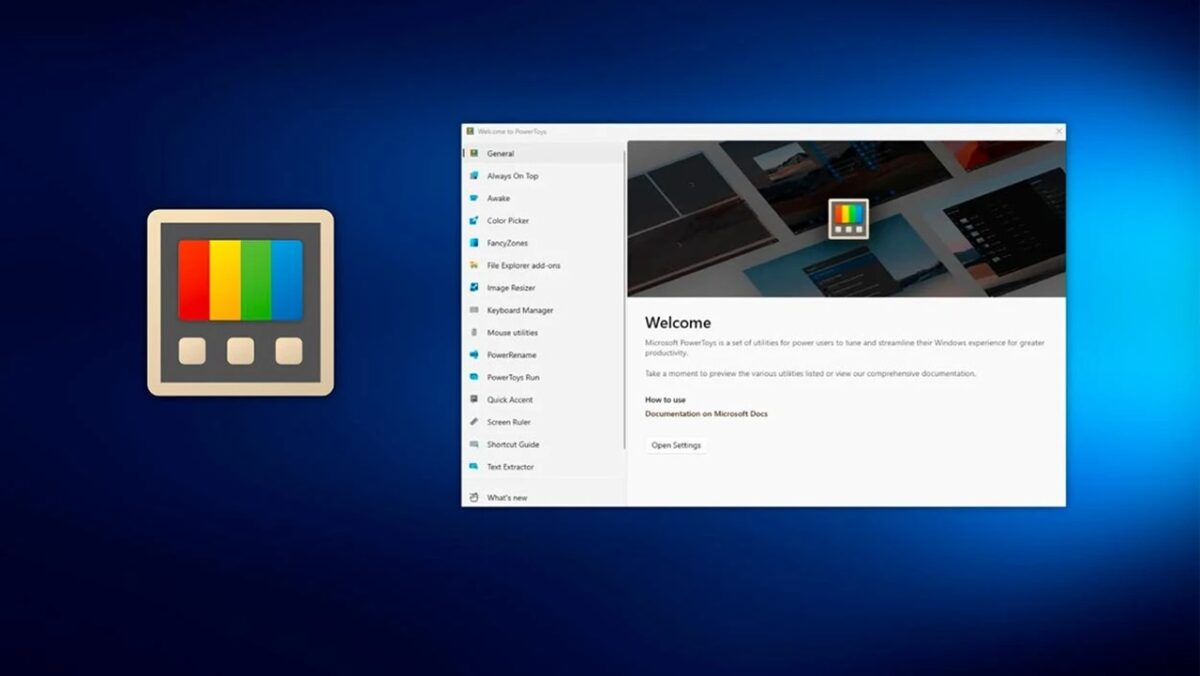1200x676 pixels.
Task: Click the Text Extractor icon
Action: tap(474, 467)
